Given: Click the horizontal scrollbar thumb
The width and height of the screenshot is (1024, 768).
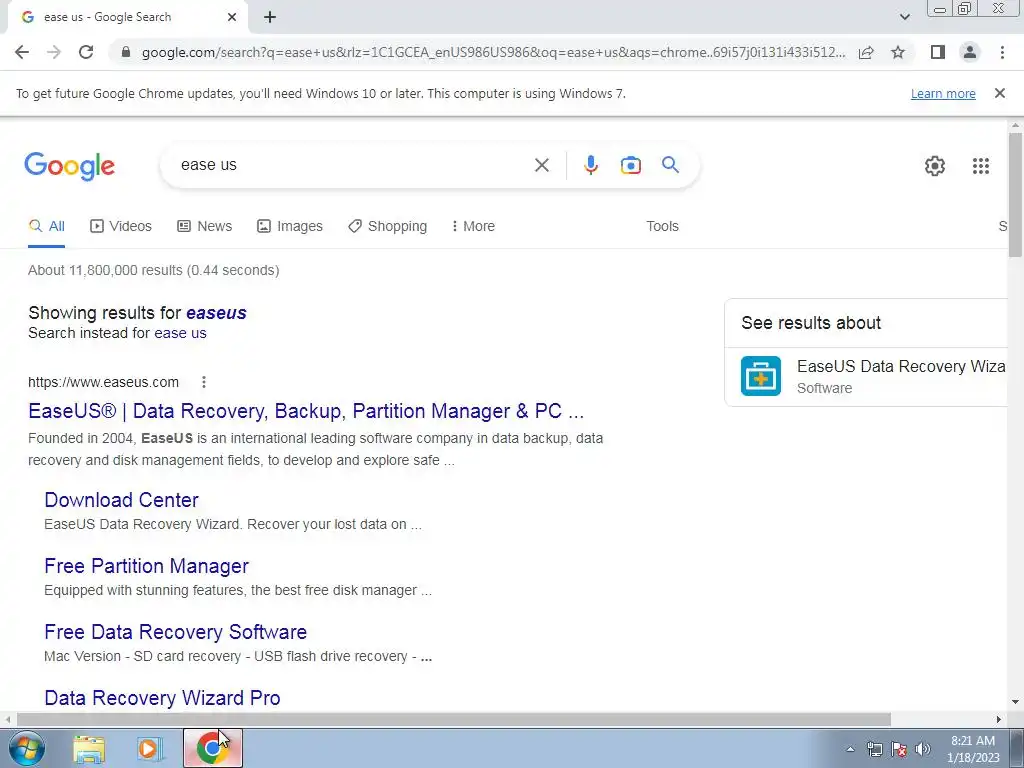Looking at the screenshot, I should point(454,720).
